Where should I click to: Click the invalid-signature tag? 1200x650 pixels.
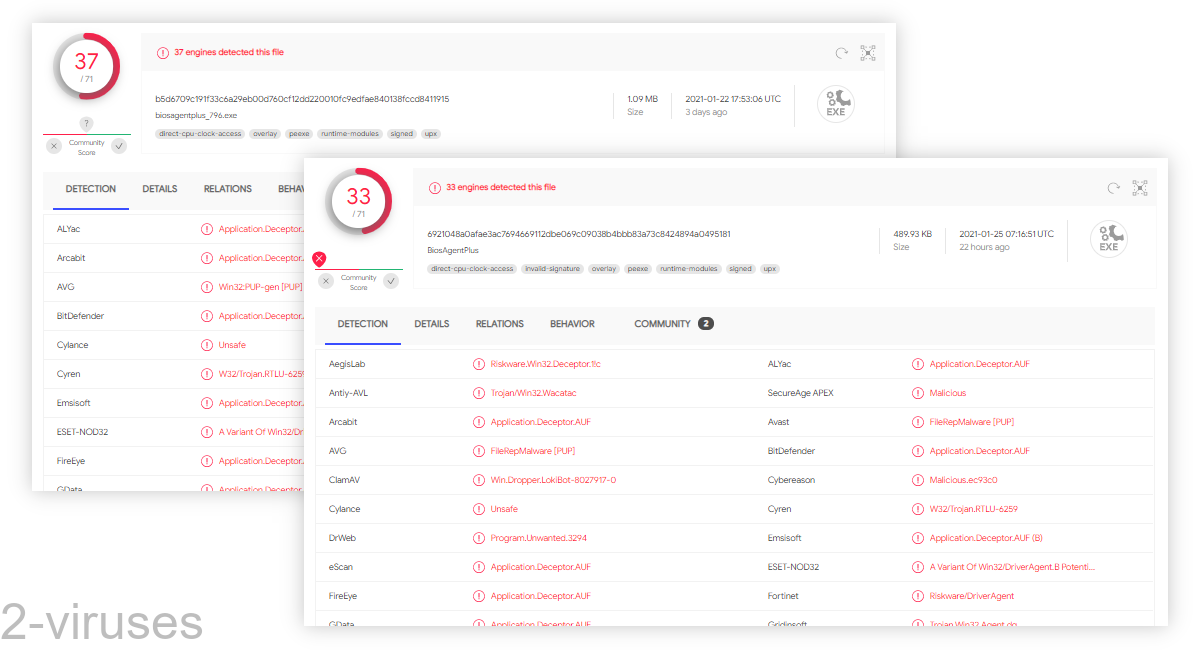coord(551,269)
